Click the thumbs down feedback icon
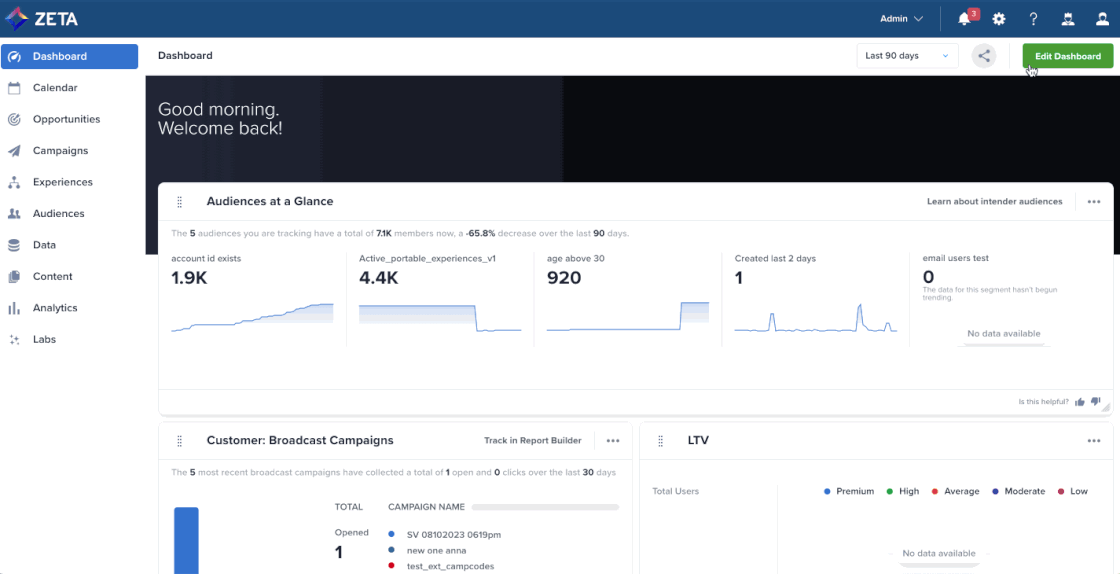This screenshot has width=1120, height=574. coord(1096,402)
